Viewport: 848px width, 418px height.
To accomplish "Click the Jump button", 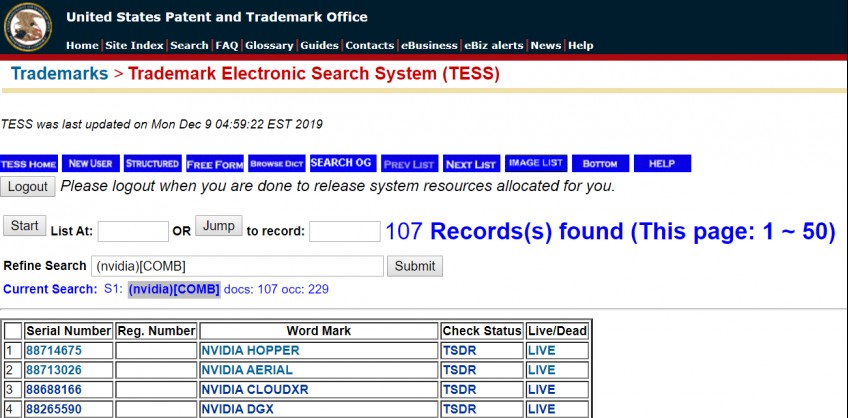I will [218, 225].
